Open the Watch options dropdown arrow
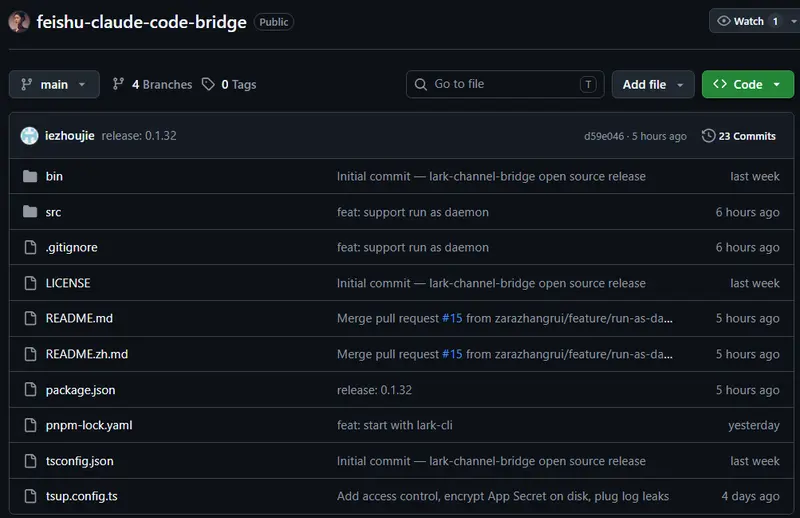This screenshot has width=800, height=518. (793, 21)
